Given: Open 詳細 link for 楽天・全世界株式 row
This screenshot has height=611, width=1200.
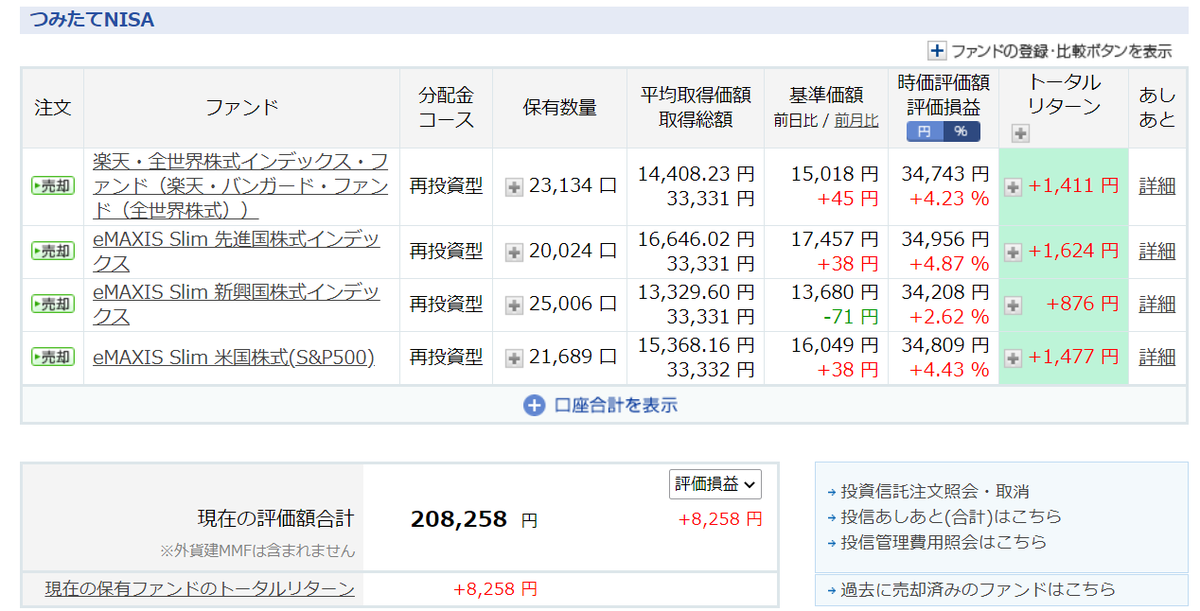Looking at the screenshot, I should (1157, 186).
